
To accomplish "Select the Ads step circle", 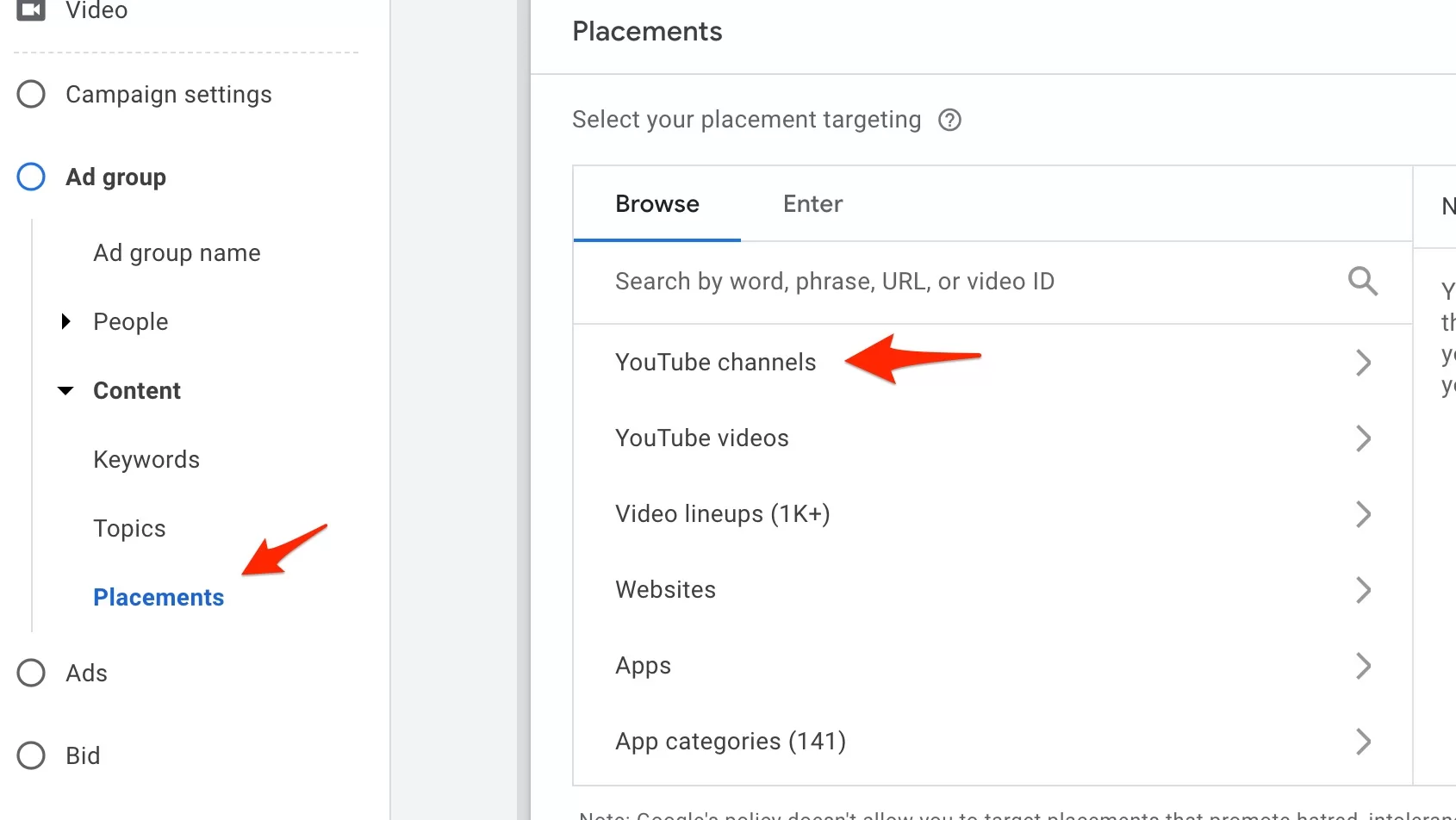I will click(31, 673).
